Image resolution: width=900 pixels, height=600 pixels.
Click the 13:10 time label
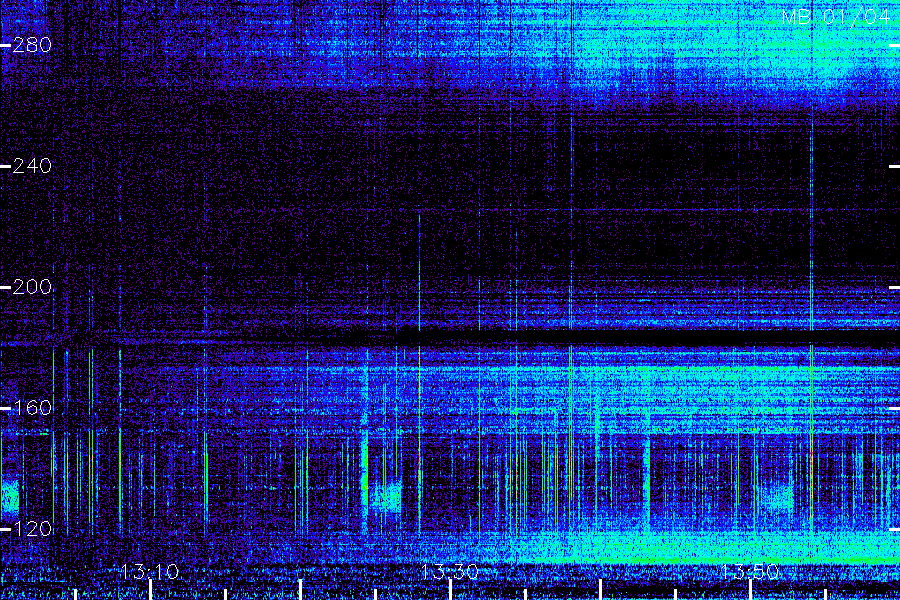tap(150, 572)
